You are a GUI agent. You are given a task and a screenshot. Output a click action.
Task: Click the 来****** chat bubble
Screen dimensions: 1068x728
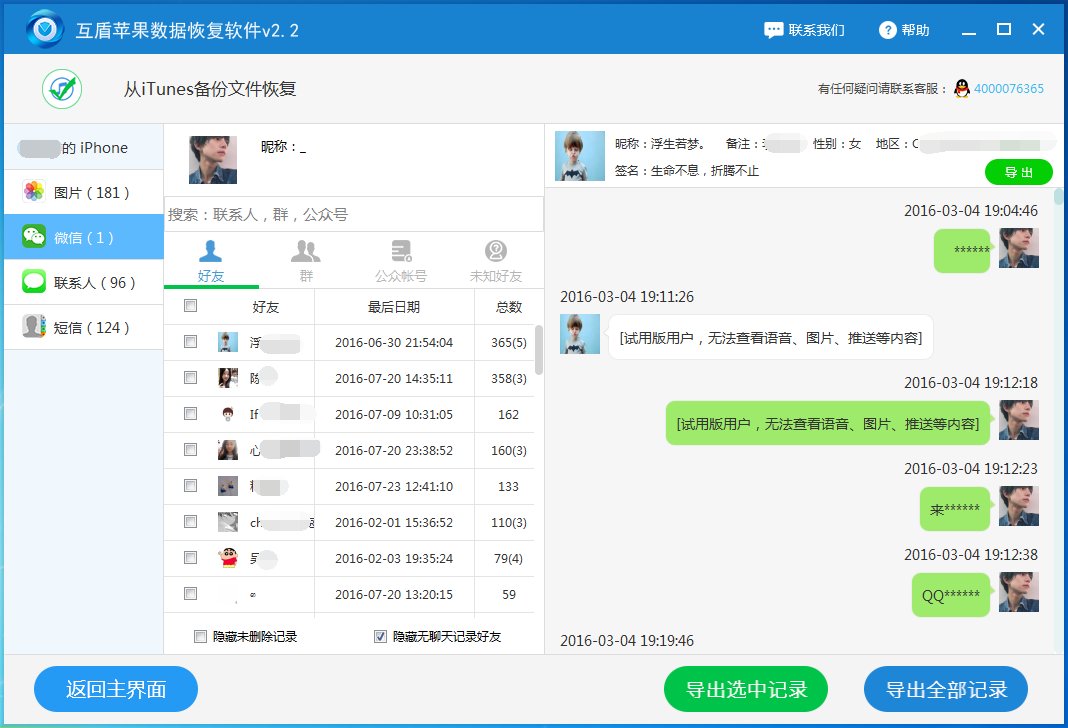pos(955,509)
